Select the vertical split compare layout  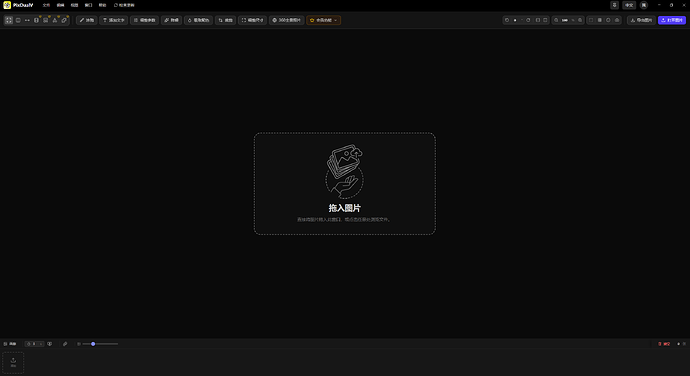click(x=37, y=20)
